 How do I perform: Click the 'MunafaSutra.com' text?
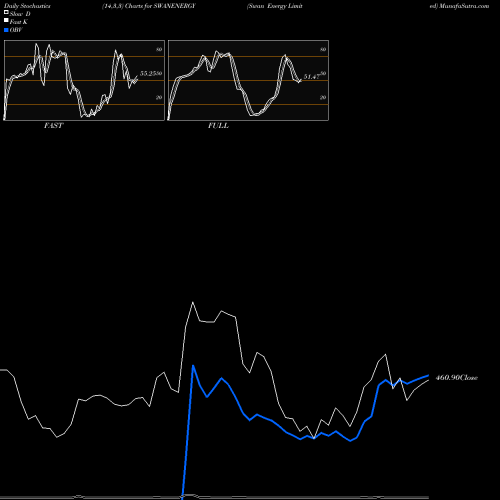[464, 6]
